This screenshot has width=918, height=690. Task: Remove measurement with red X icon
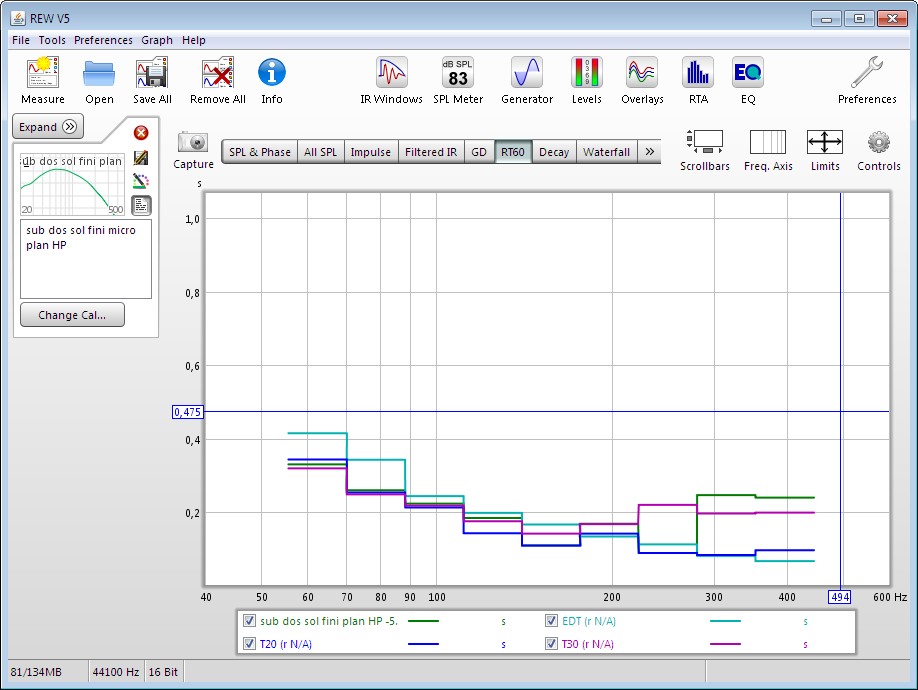141,133
